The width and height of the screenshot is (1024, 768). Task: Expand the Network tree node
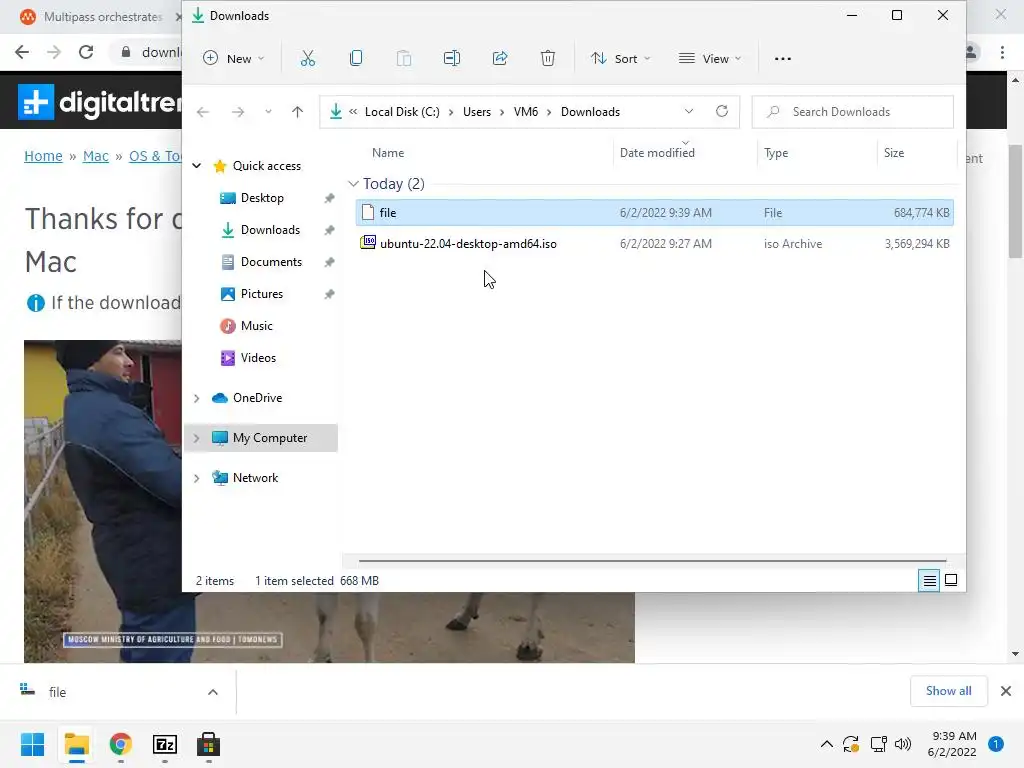pos(197,478)
